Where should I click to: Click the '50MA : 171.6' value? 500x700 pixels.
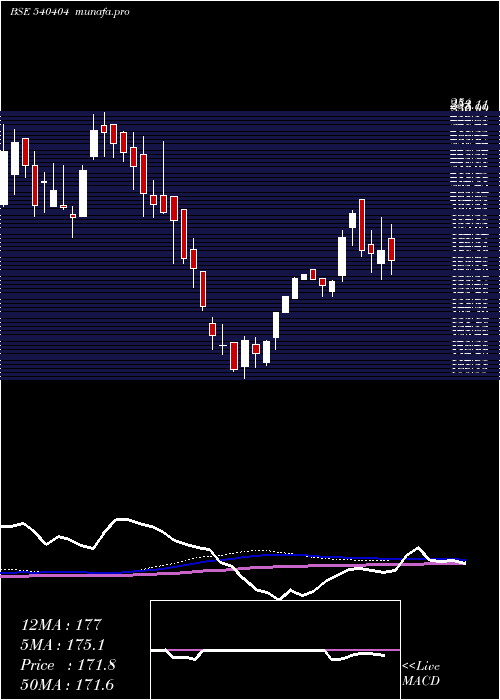pos(67,685)
